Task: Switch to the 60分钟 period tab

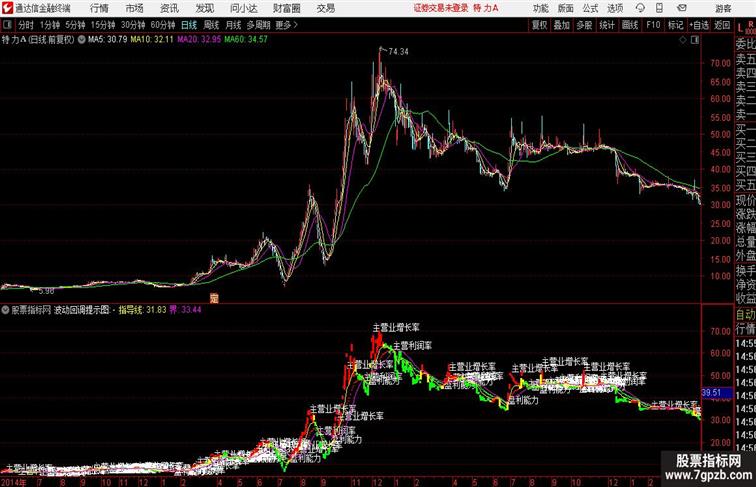Action: pyautogui.click(x=162, y=25)
